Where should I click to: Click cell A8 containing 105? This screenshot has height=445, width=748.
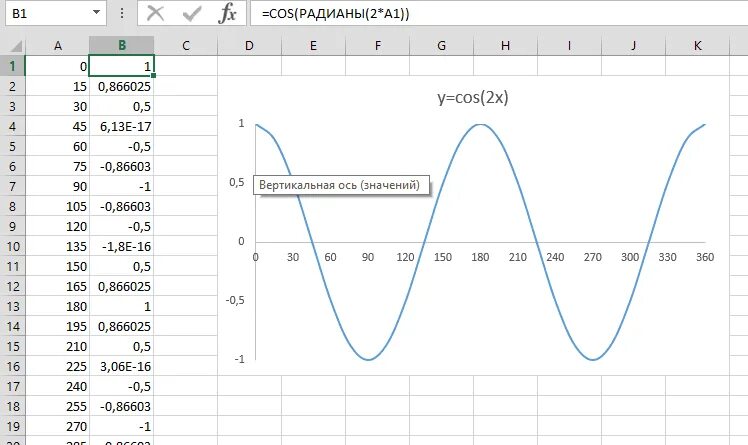[57, 206]
